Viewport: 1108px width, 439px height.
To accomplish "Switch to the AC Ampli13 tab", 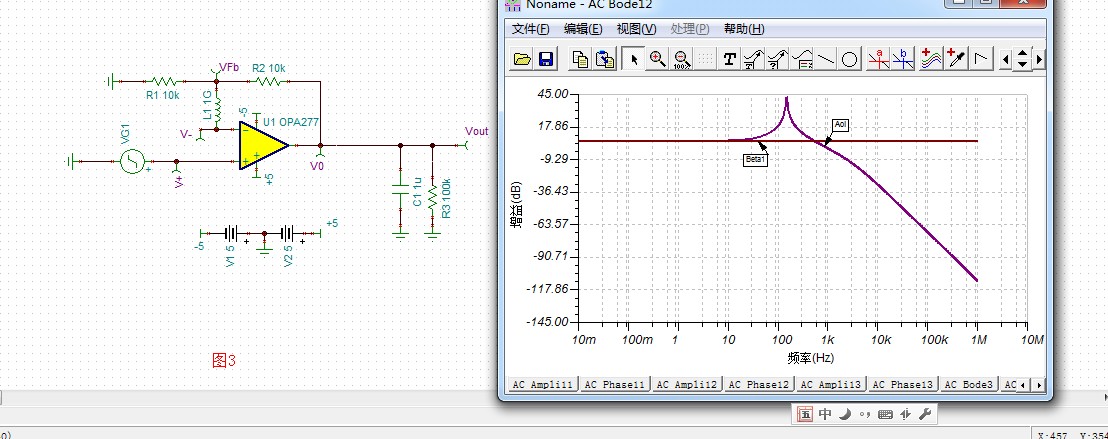I will point(831,385).
